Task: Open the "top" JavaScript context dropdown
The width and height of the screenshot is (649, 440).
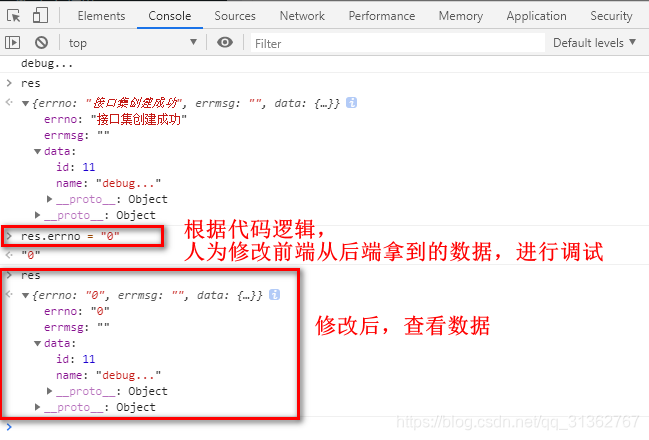Action: 132,43
